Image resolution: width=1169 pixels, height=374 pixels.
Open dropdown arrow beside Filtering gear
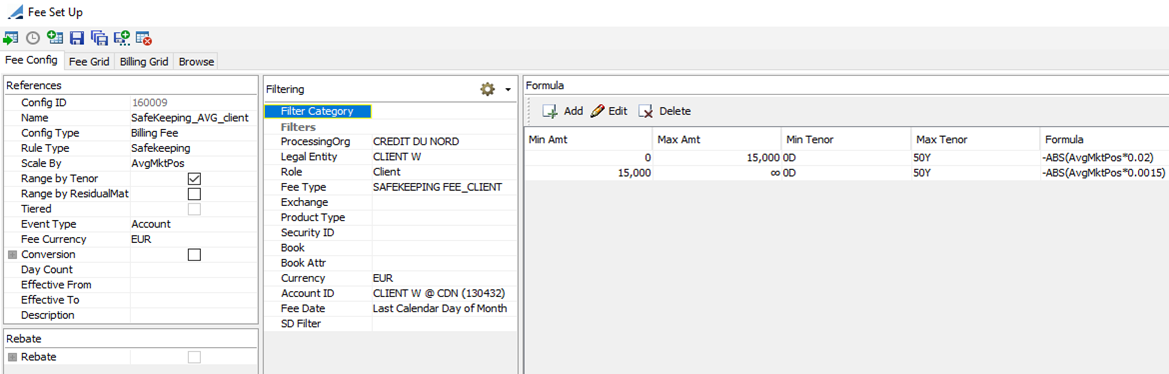[x=508, y=90]
